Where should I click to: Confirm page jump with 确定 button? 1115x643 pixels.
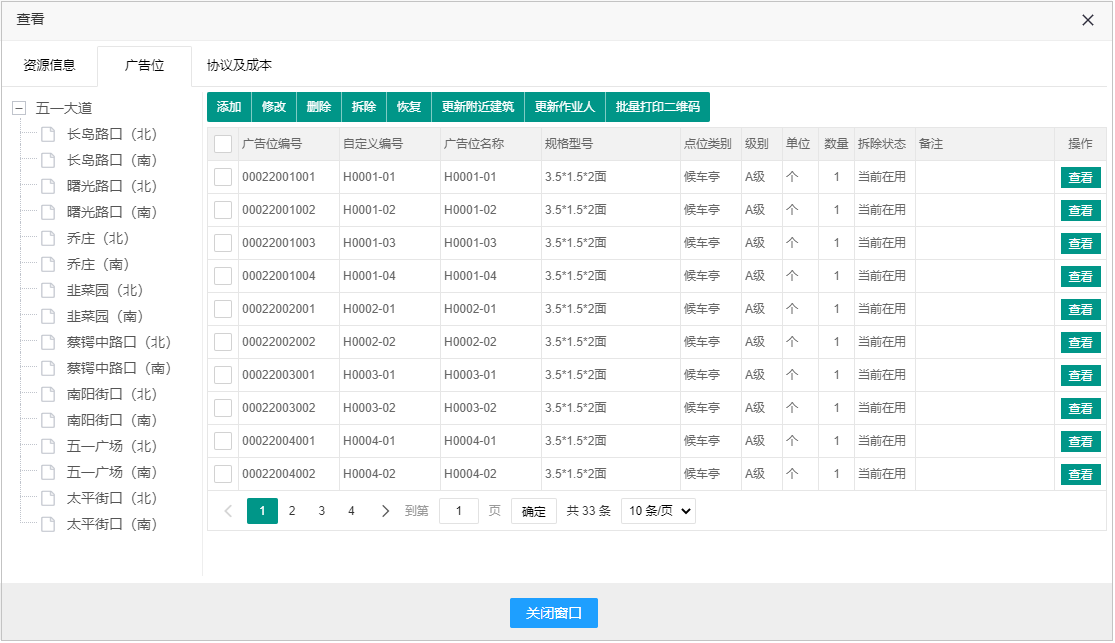coord(533,511)
